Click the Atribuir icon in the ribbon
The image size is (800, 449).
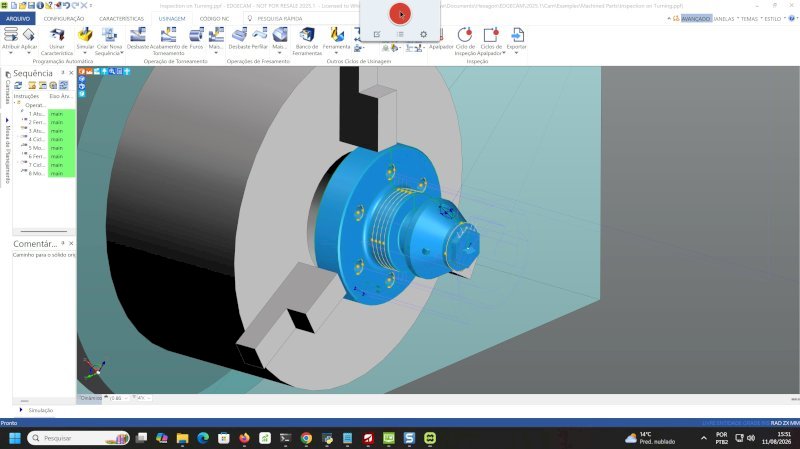coord(11,35)
